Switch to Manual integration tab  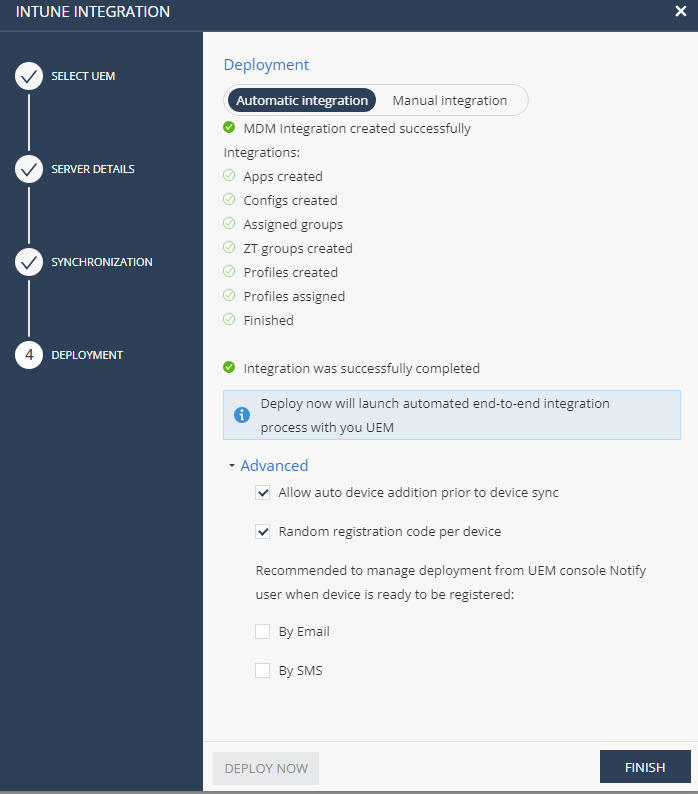pyautogui.click(x=450, y=100)
